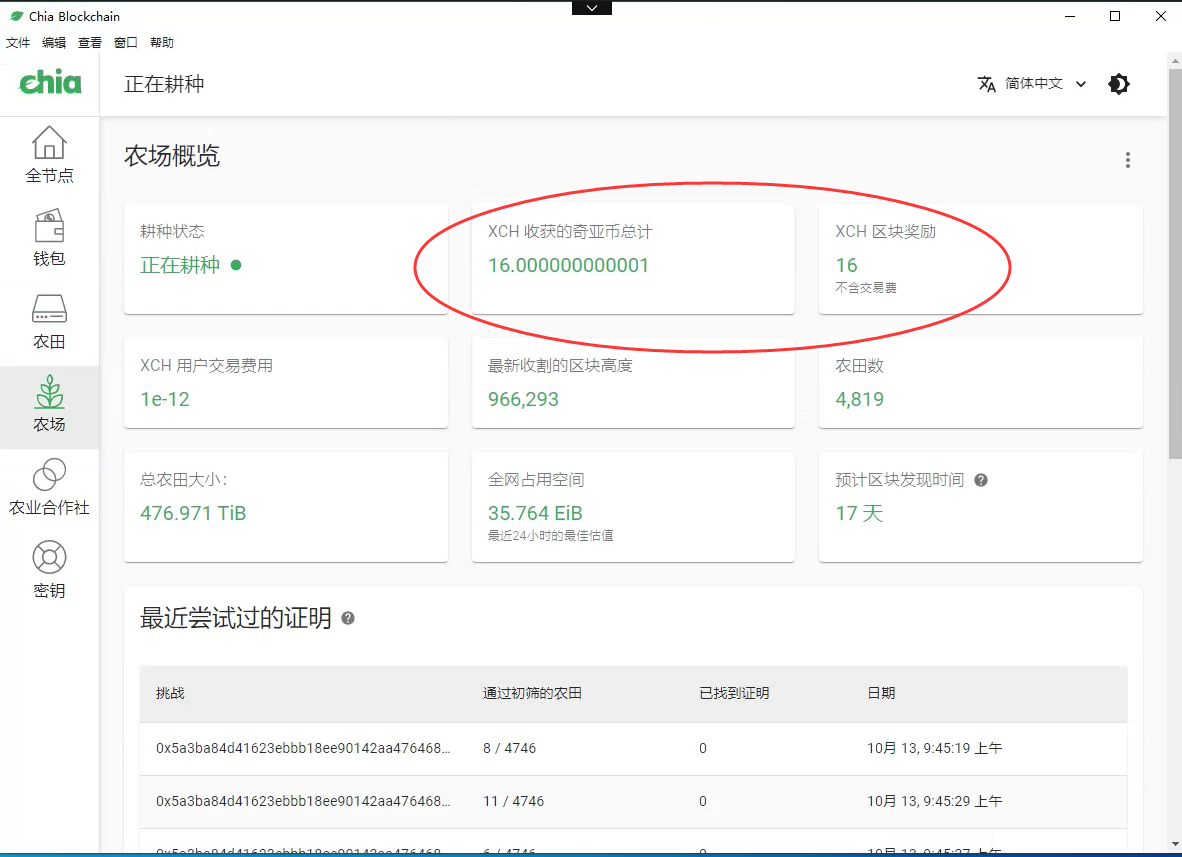Viewport: 1182px width, 857px height.
Task: Click the 挑战 column header
Action: [x=170, y=693]
